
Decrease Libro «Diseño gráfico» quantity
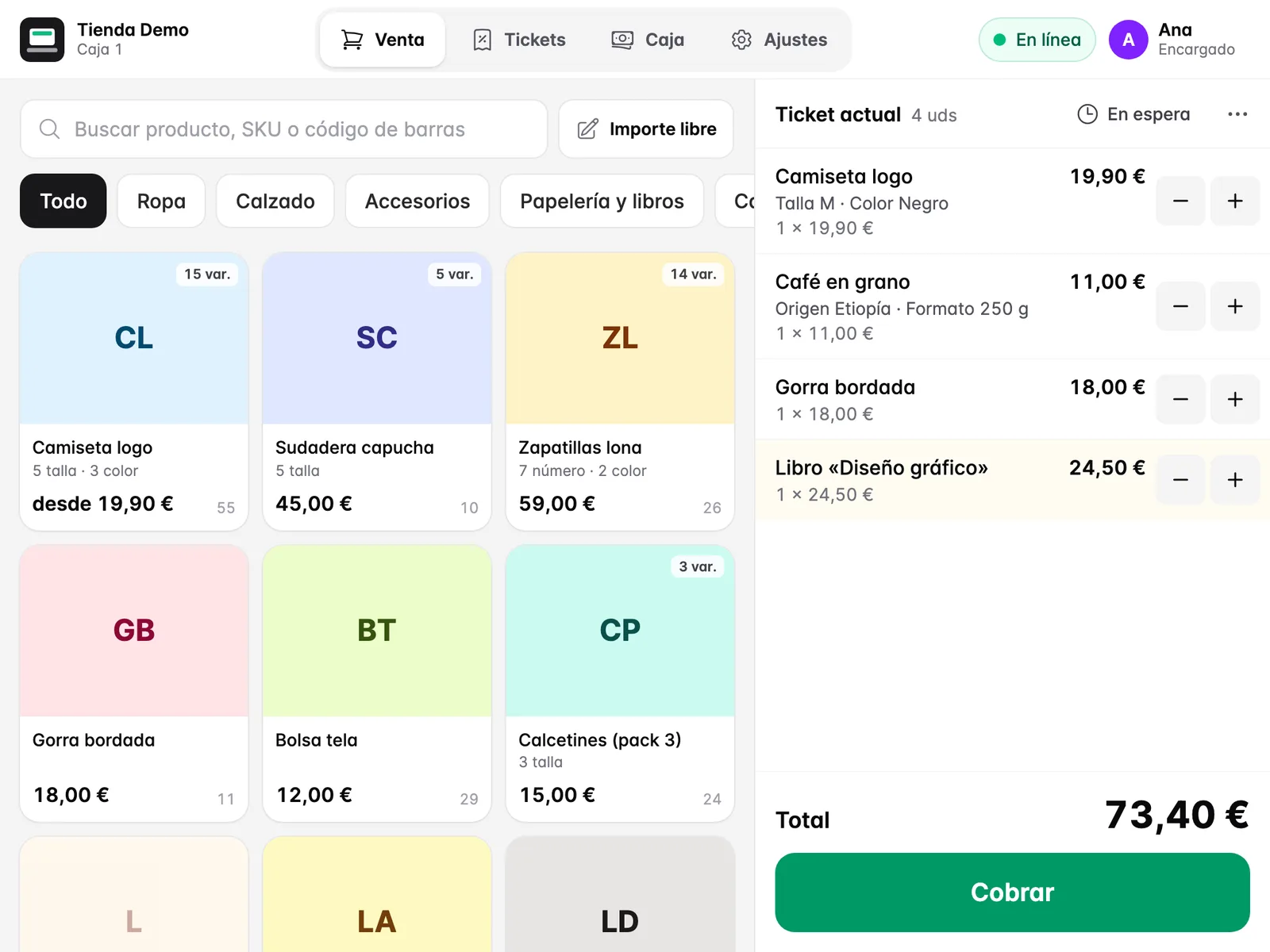[x=1180, y=480]
